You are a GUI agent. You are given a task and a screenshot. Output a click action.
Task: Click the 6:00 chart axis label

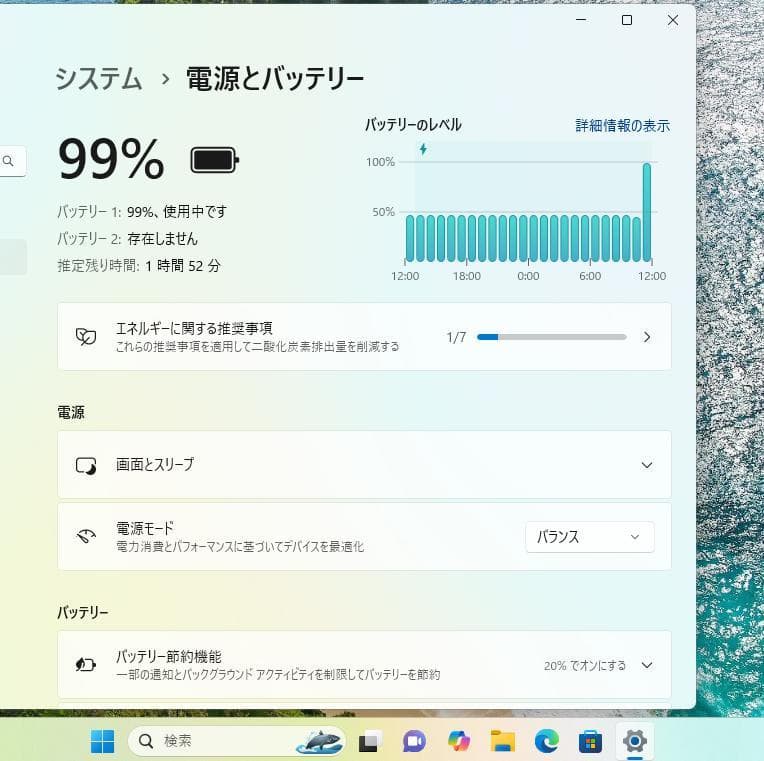590,276
